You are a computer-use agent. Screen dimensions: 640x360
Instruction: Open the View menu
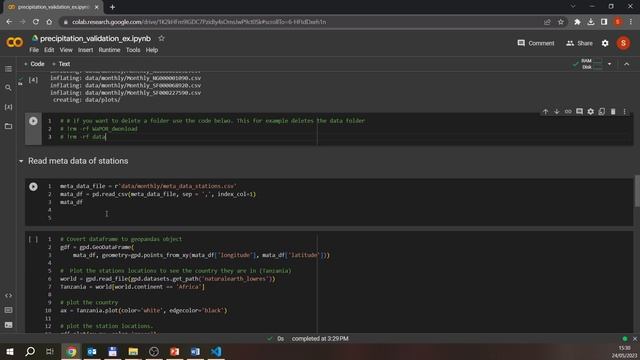(66, 50)
